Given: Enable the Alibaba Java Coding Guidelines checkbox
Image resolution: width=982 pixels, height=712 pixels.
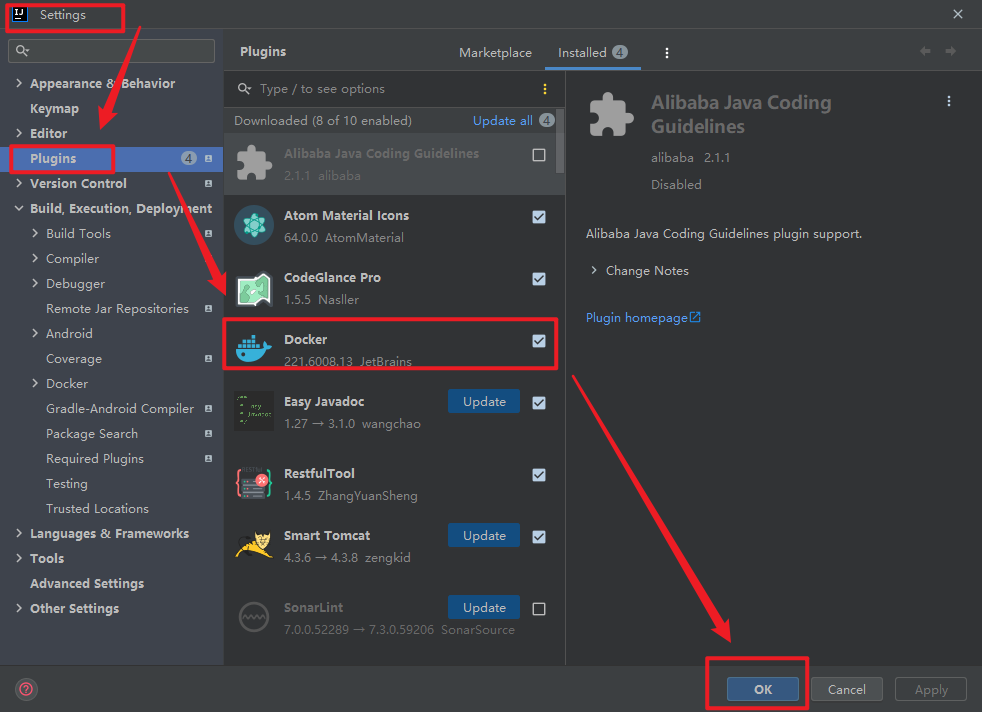Looking at the screenshot, I should pos(539,155).
